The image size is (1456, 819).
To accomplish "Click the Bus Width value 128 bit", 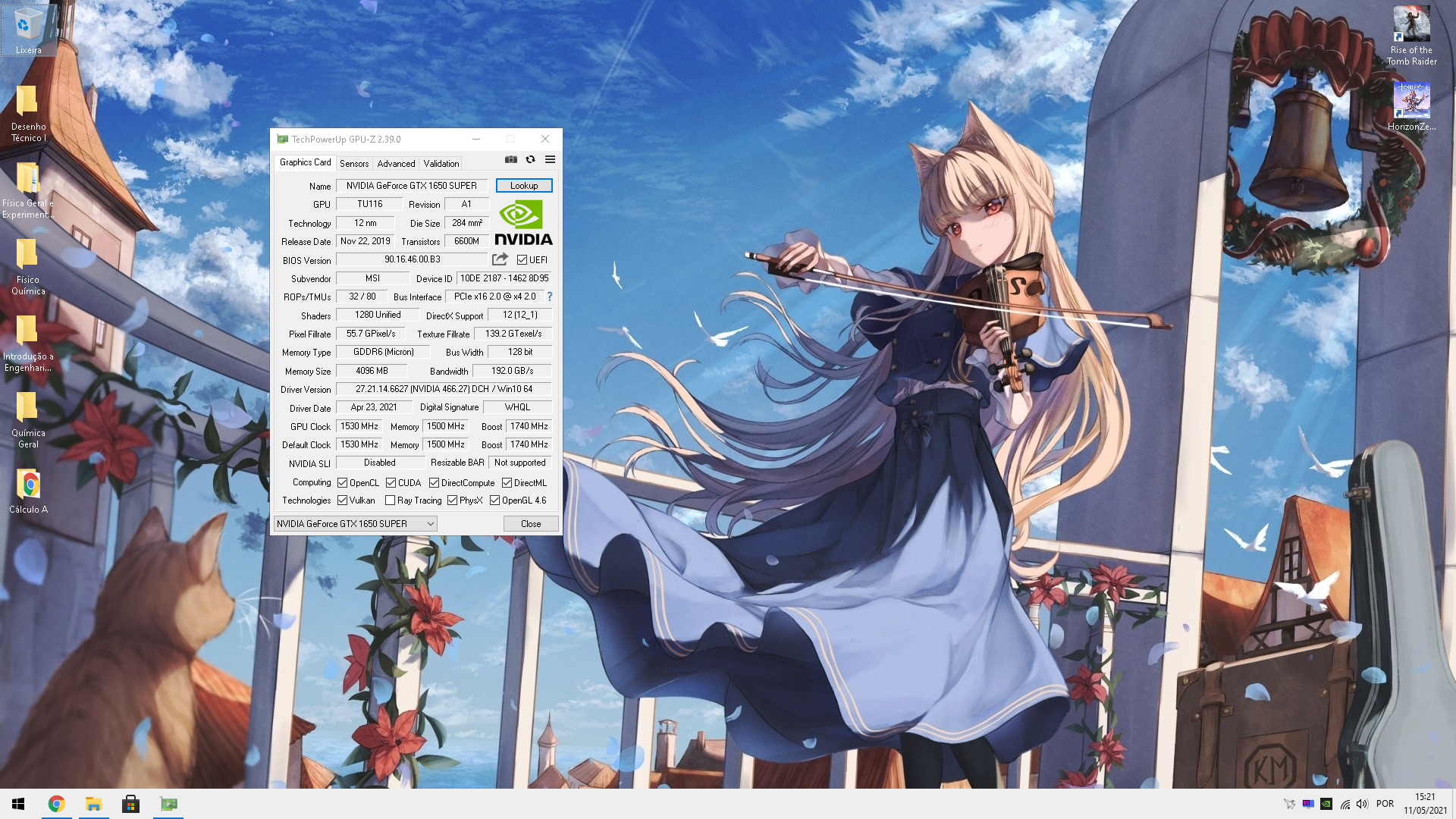I will (519, 352).
